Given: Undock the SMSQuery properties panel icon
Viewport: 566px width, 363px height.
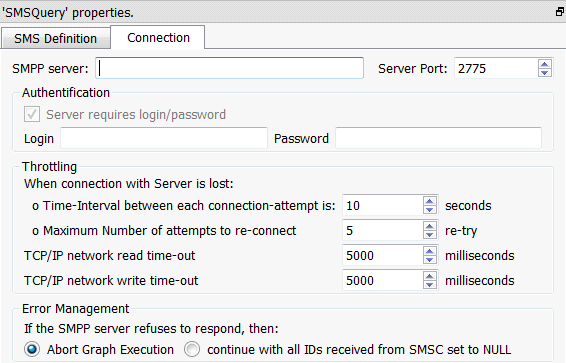Looking at the screenshot, I should click(559, 12).
